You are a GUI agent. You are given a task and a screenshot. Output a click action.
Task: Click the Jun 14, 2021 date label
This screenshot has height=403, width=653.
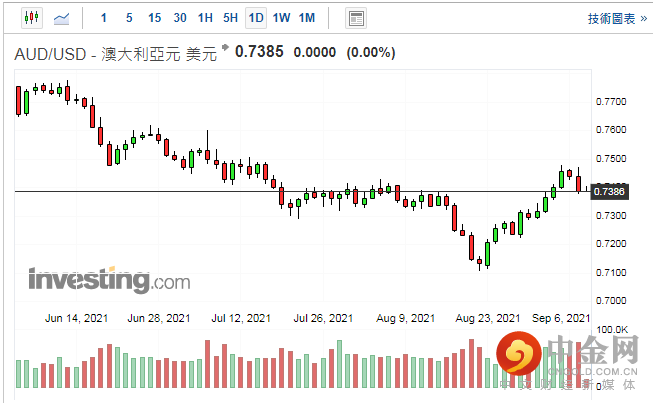pyautogui.click(x=76, y=318)
